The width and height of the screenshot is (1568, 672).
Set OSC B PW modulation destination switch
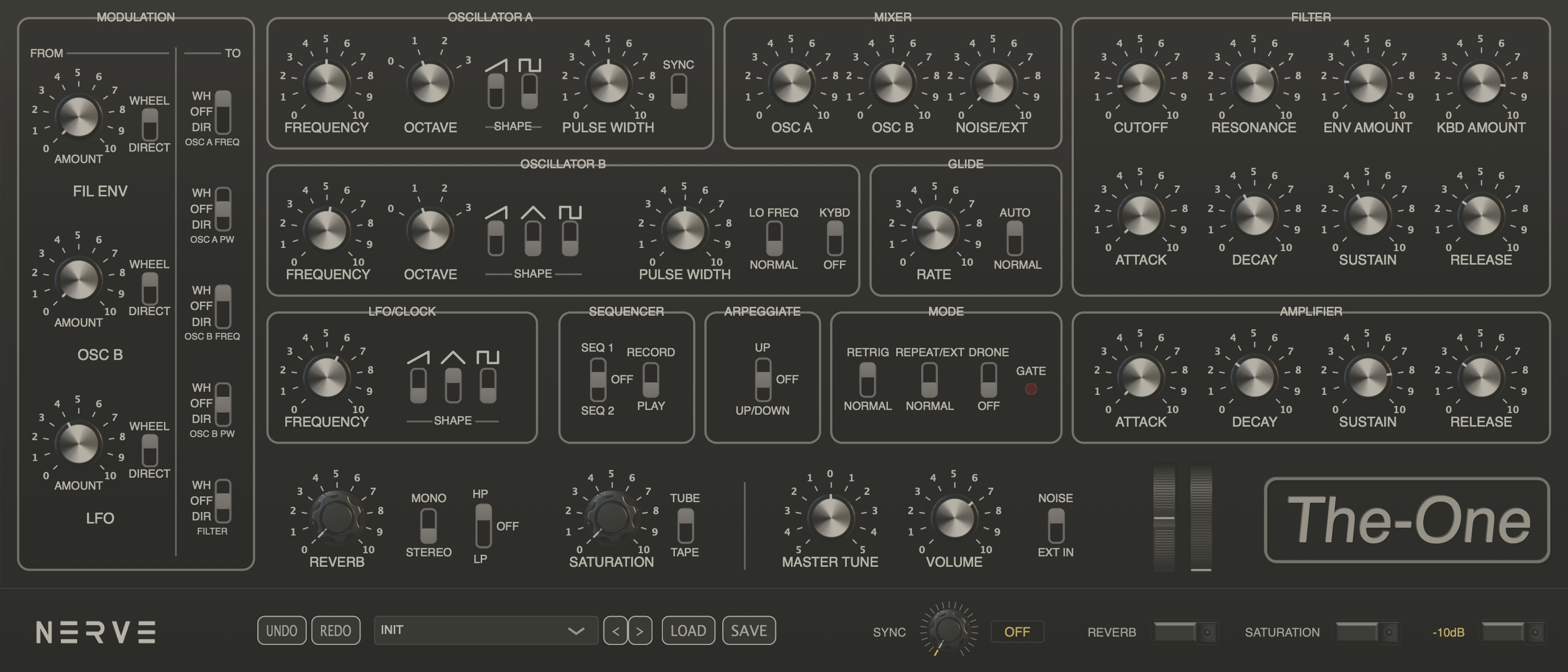pos(223,404)
